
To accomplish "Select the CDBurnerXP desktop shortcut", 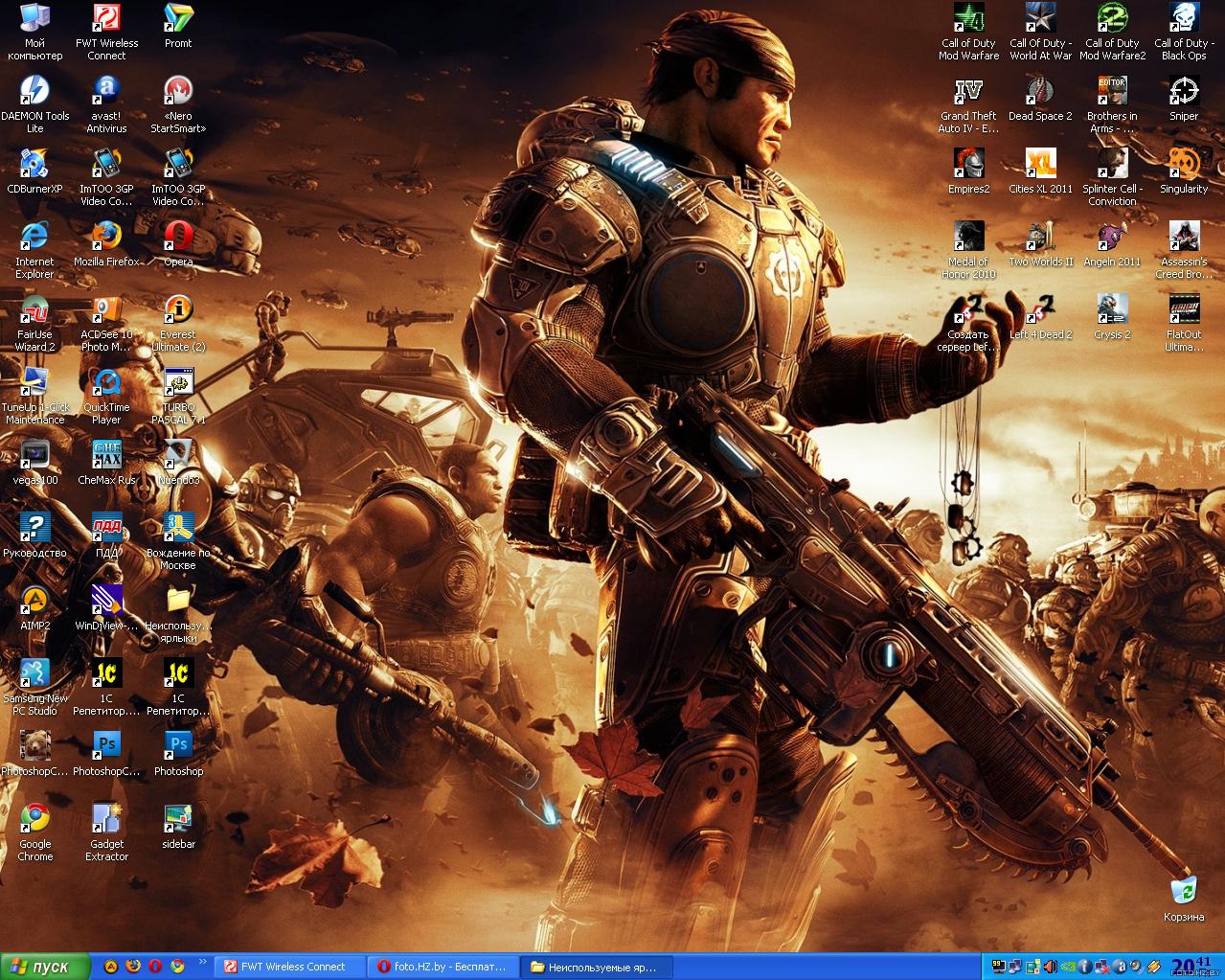I will [x=34, y=171].
